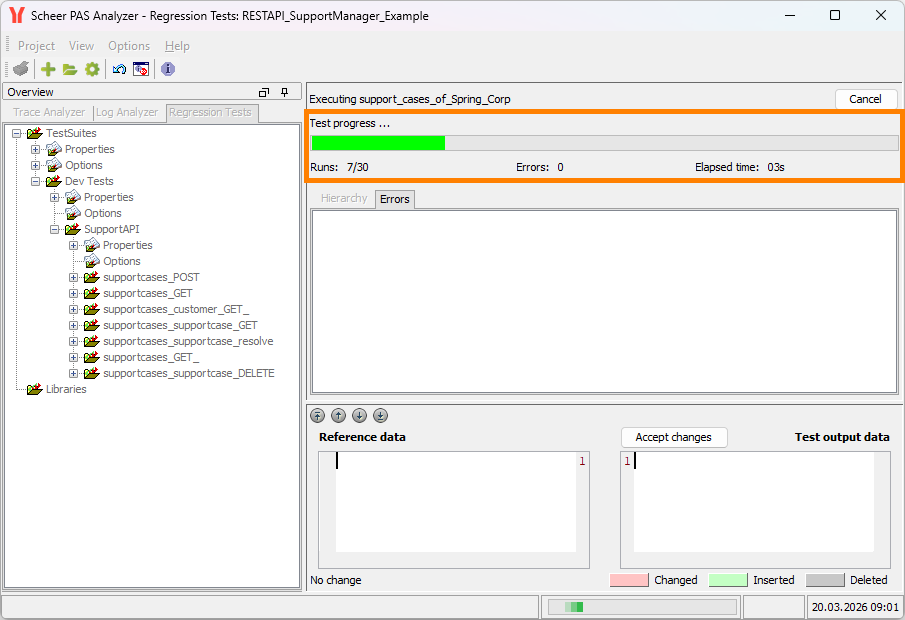The height and width of the screenshot is (620, 905).
Task: Click the purple info icon in toolbar
Action: 168,69
